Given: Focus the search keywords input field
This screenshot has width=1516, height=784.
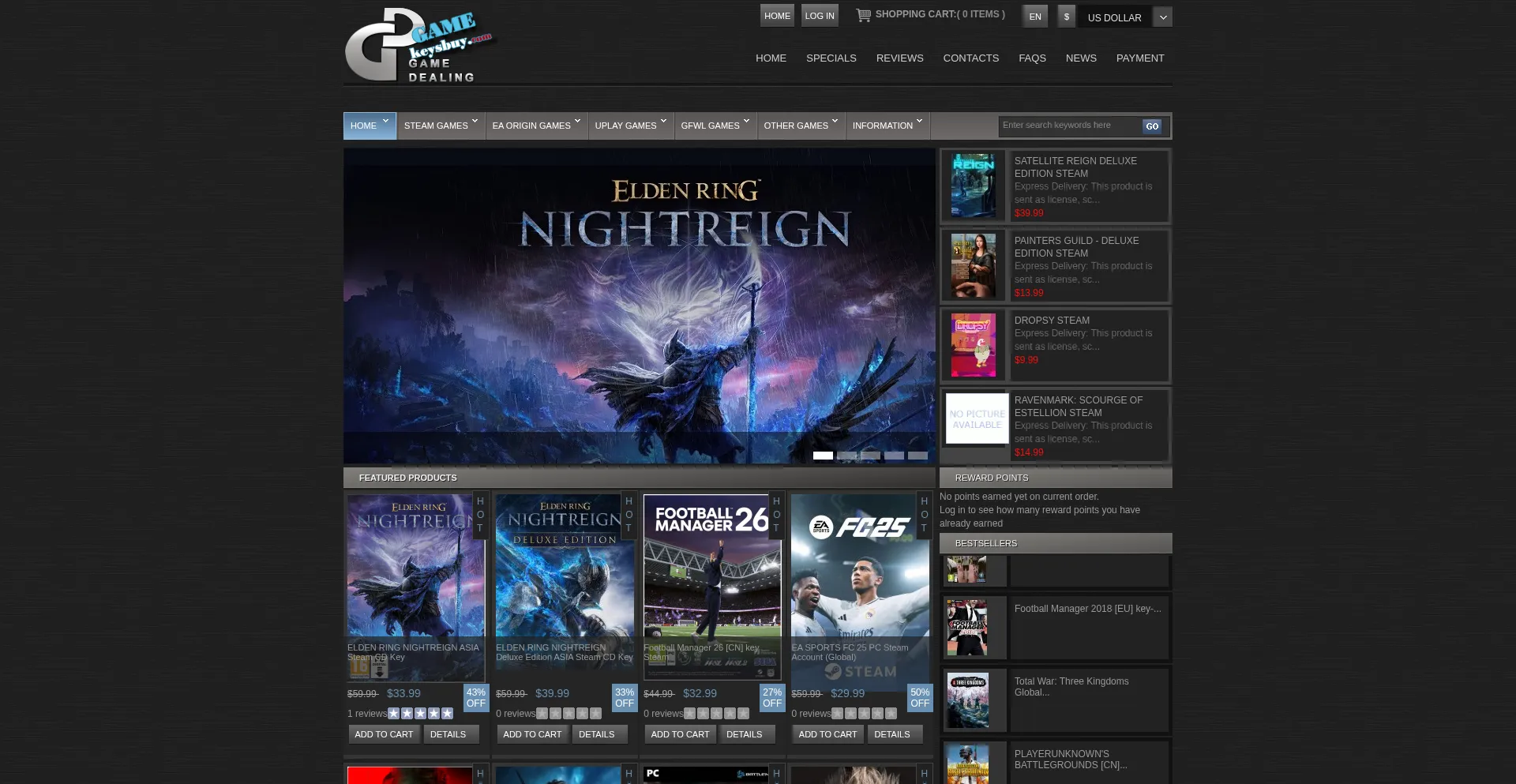Looking at the screenshot, I should point(1070,126).
